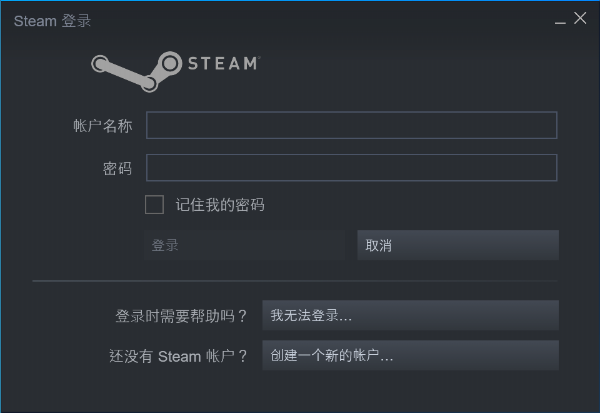This screenshot has width=600, height=413.
Task: Focus the 密码 input field
Action: [351, 168]
